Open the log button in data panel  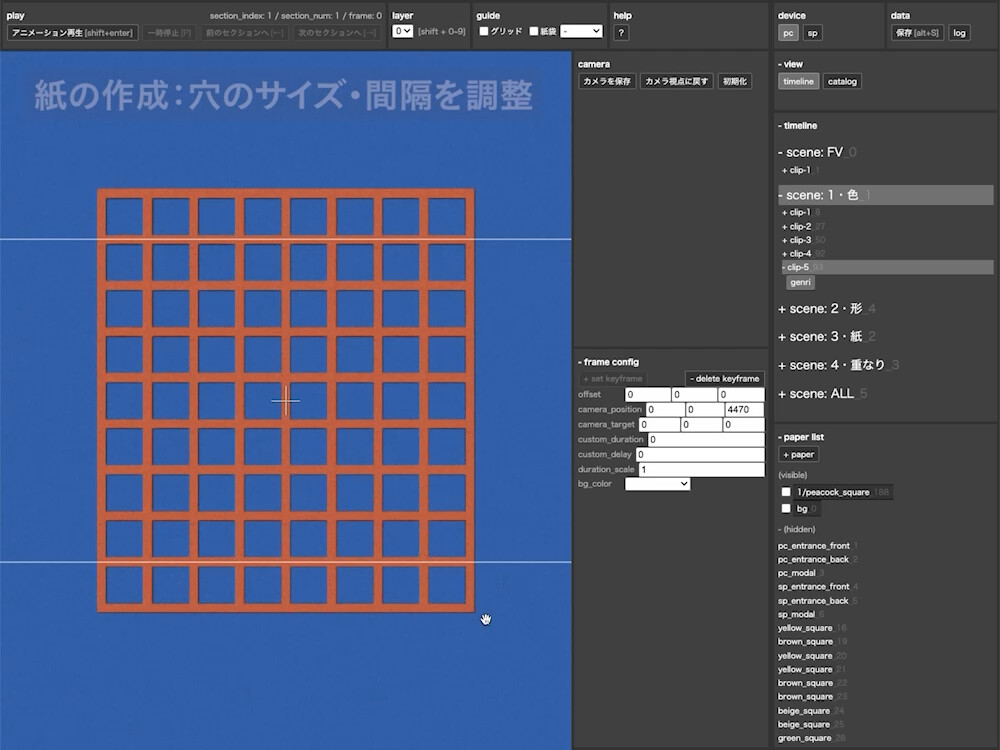(x=959, y=33)
